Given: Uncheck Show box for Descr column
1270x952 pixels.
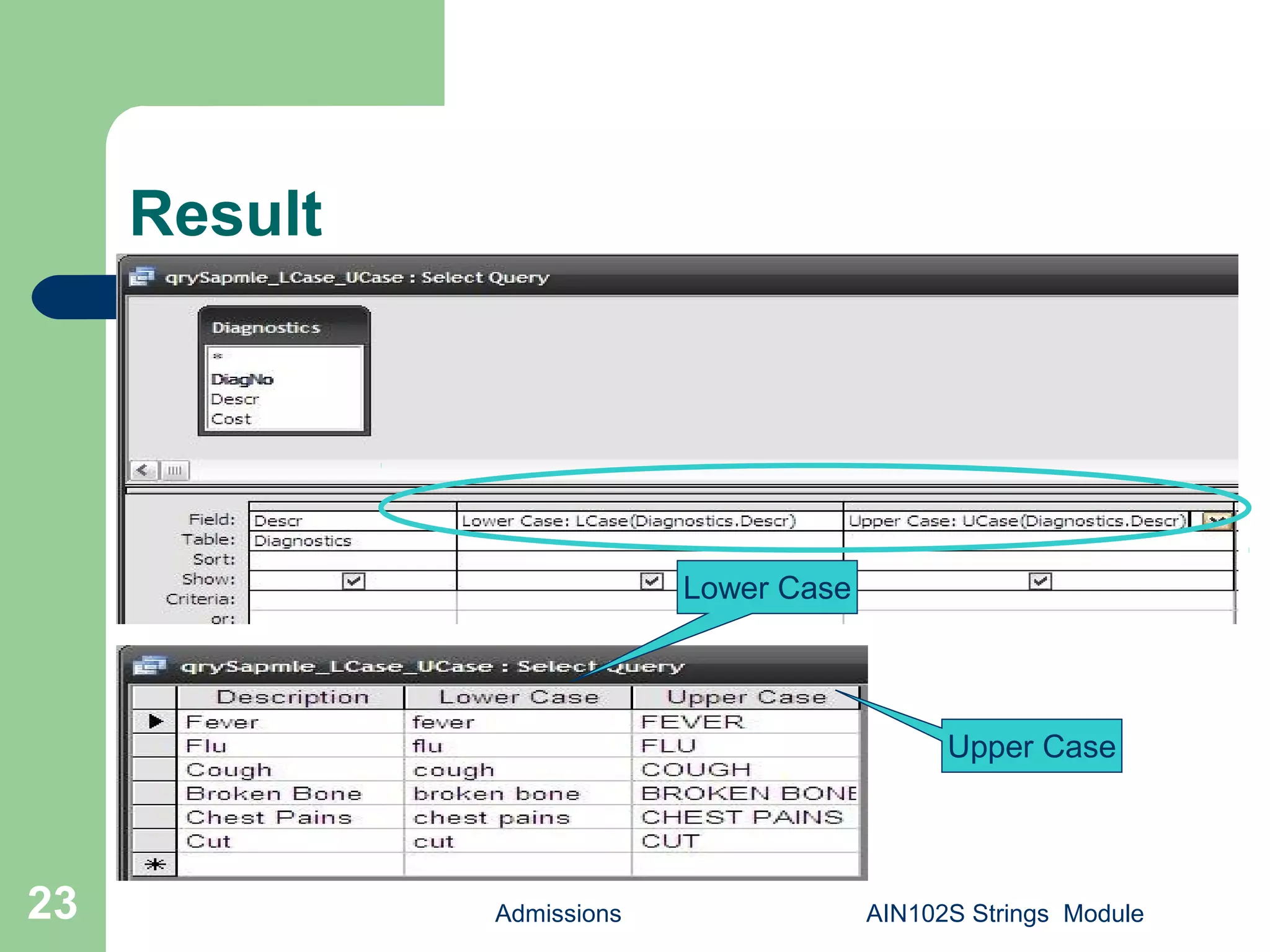Looking at the screenshot, I should [x=353, y=581].
